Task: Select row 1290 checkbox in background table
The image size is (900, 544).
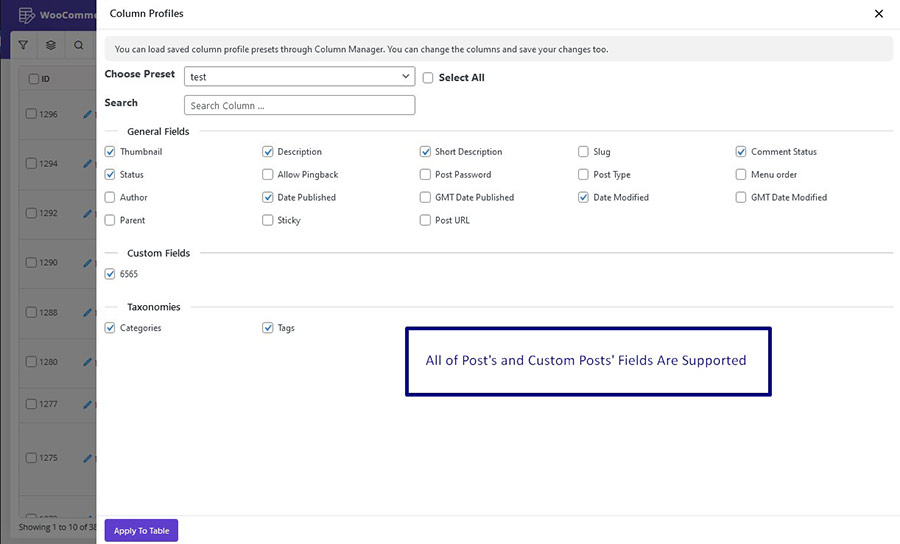Action: [x=31, y=262]
